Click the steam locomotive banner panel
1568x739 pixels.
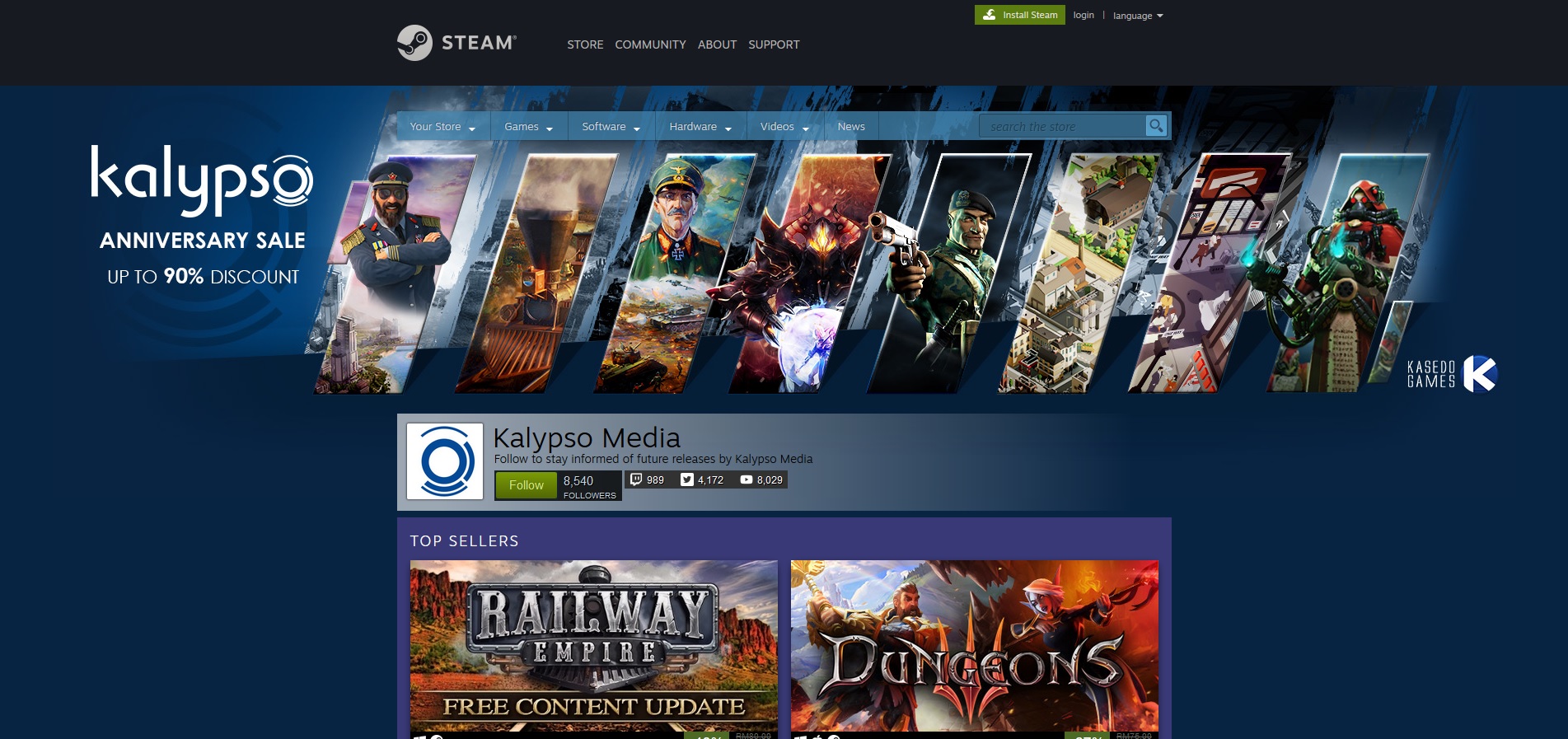[x=536, y=274]
